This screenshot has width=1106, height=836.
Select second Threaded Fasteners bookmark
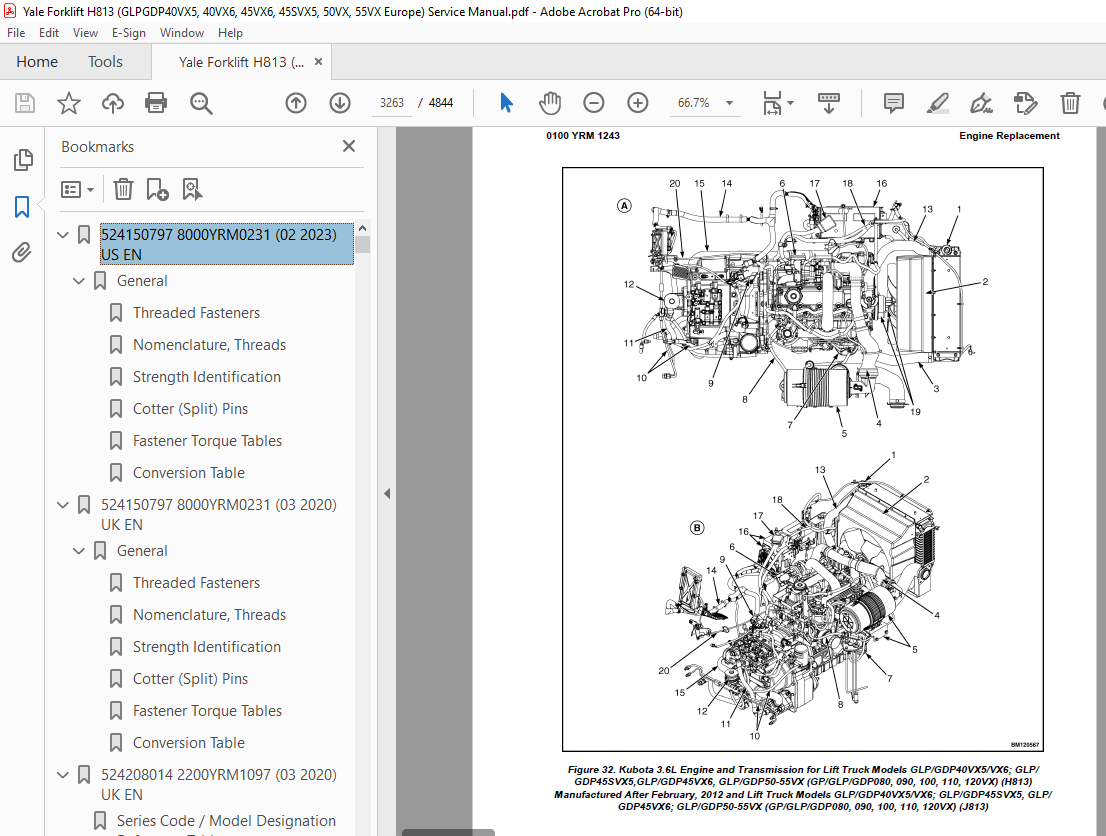click(196, 583)
